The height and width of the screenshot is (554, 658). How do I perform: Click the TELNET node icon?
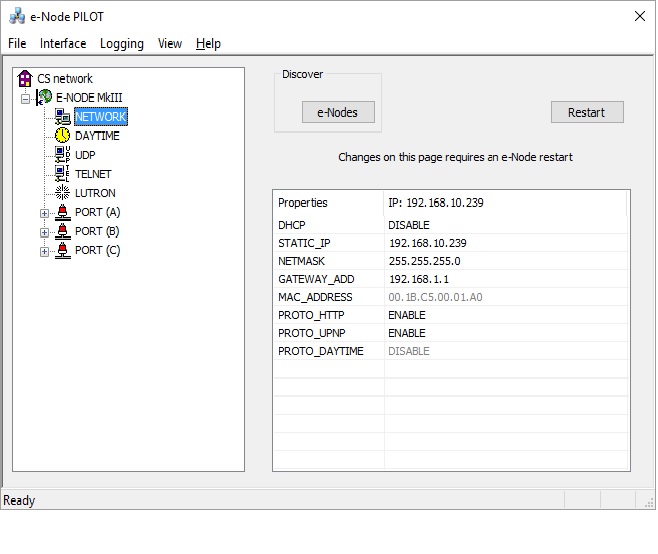tap(63, 174)
